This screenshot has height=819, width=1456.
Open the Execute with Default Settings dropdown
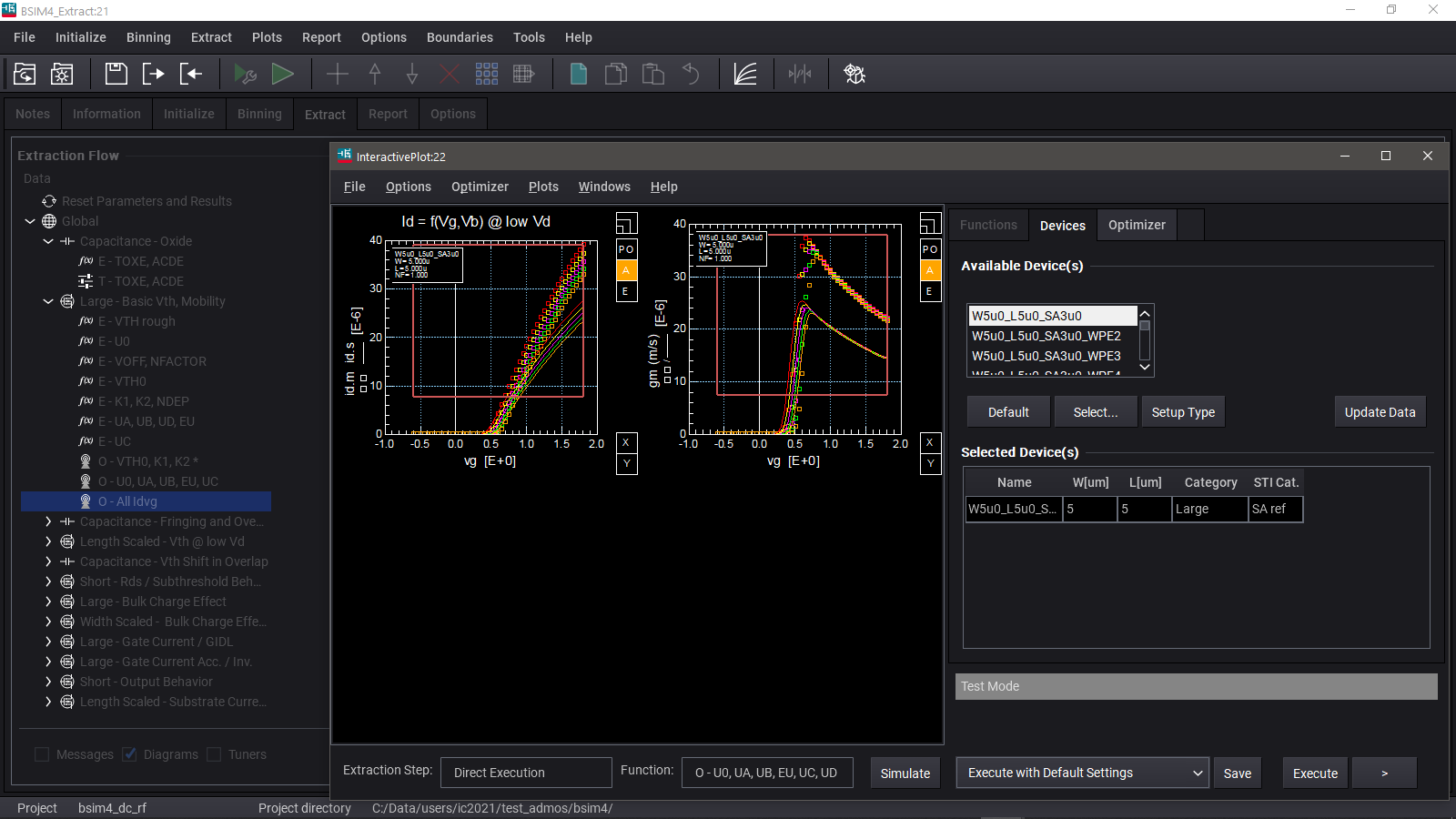point(1197,772)
